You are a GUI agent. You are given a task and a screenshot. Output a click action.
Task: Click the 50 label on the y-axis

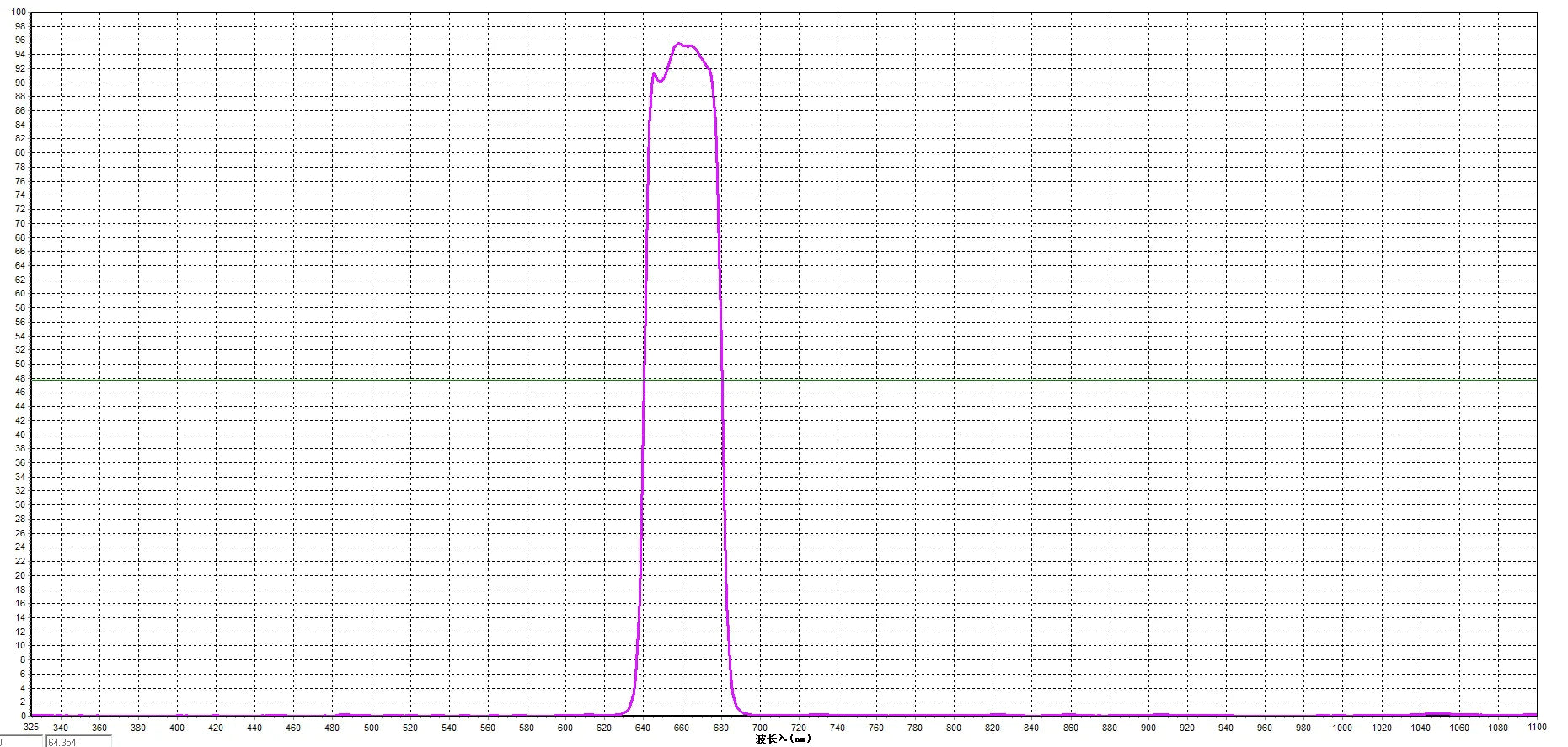coord(21,365)
